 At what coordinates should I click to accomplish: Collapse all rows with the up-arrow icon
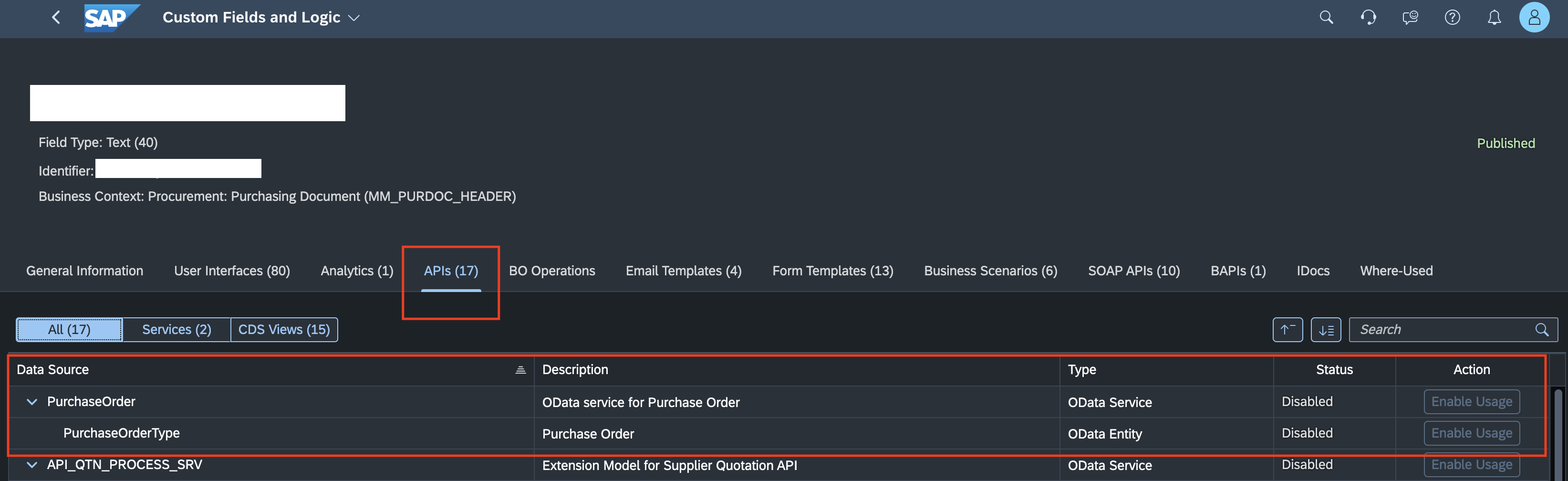coord(1288,329)
